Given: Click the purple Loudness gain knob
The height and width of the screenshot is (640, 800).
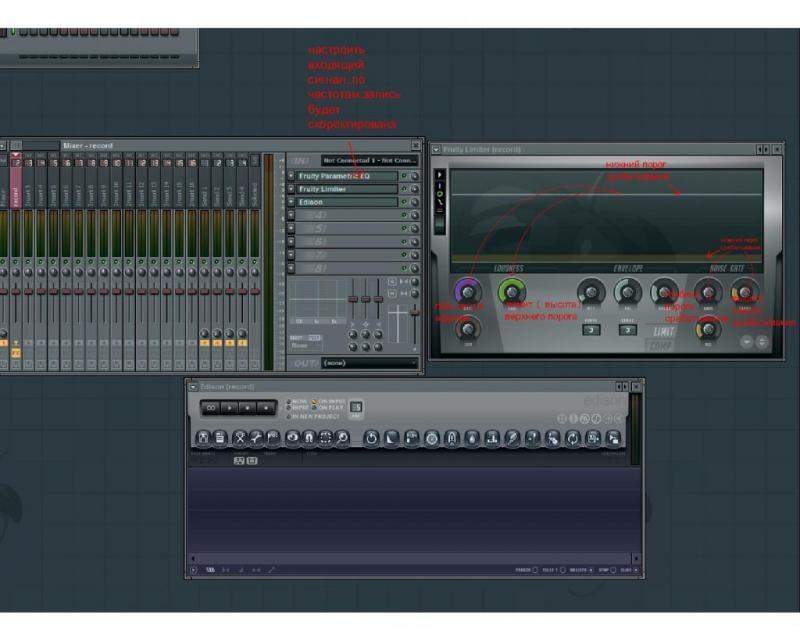Looking at the screenshot, I should 466,291.
